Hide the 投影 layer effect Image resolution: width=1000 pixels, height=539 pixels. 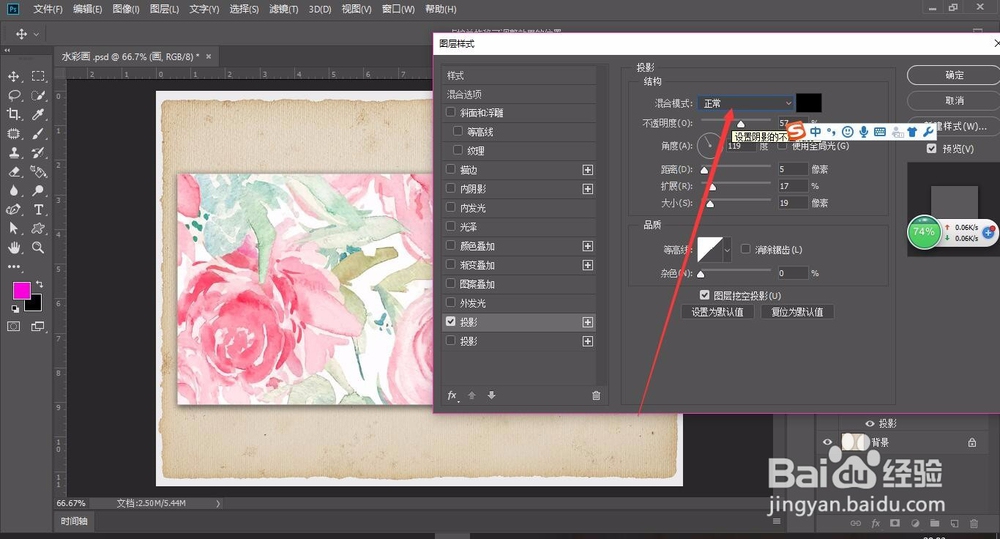(x=869, y=424)
